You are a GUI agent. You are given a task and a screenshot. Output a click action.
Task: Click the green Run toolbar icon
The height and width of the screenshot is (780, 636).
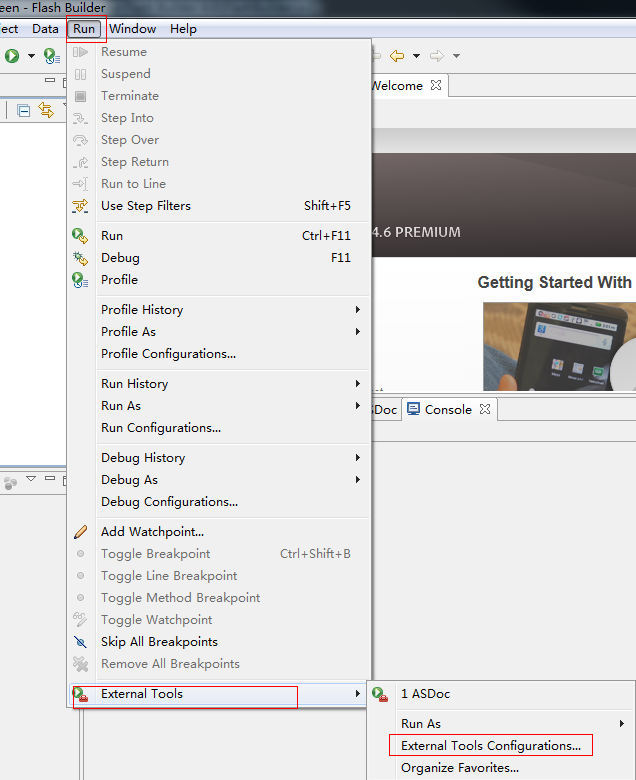(x=12, y=56)
